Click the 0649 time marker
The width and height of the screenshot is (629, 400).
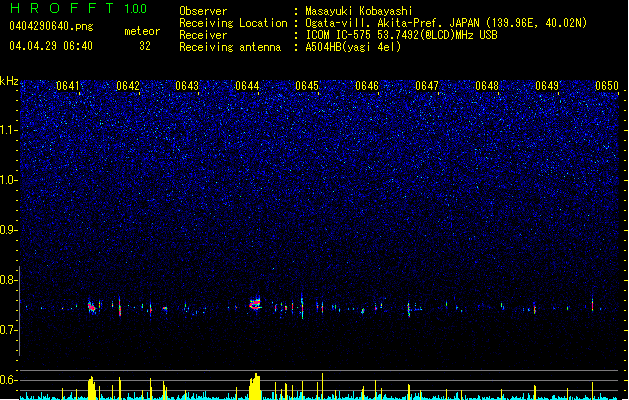pyautogui.click(x=547, y=86)
